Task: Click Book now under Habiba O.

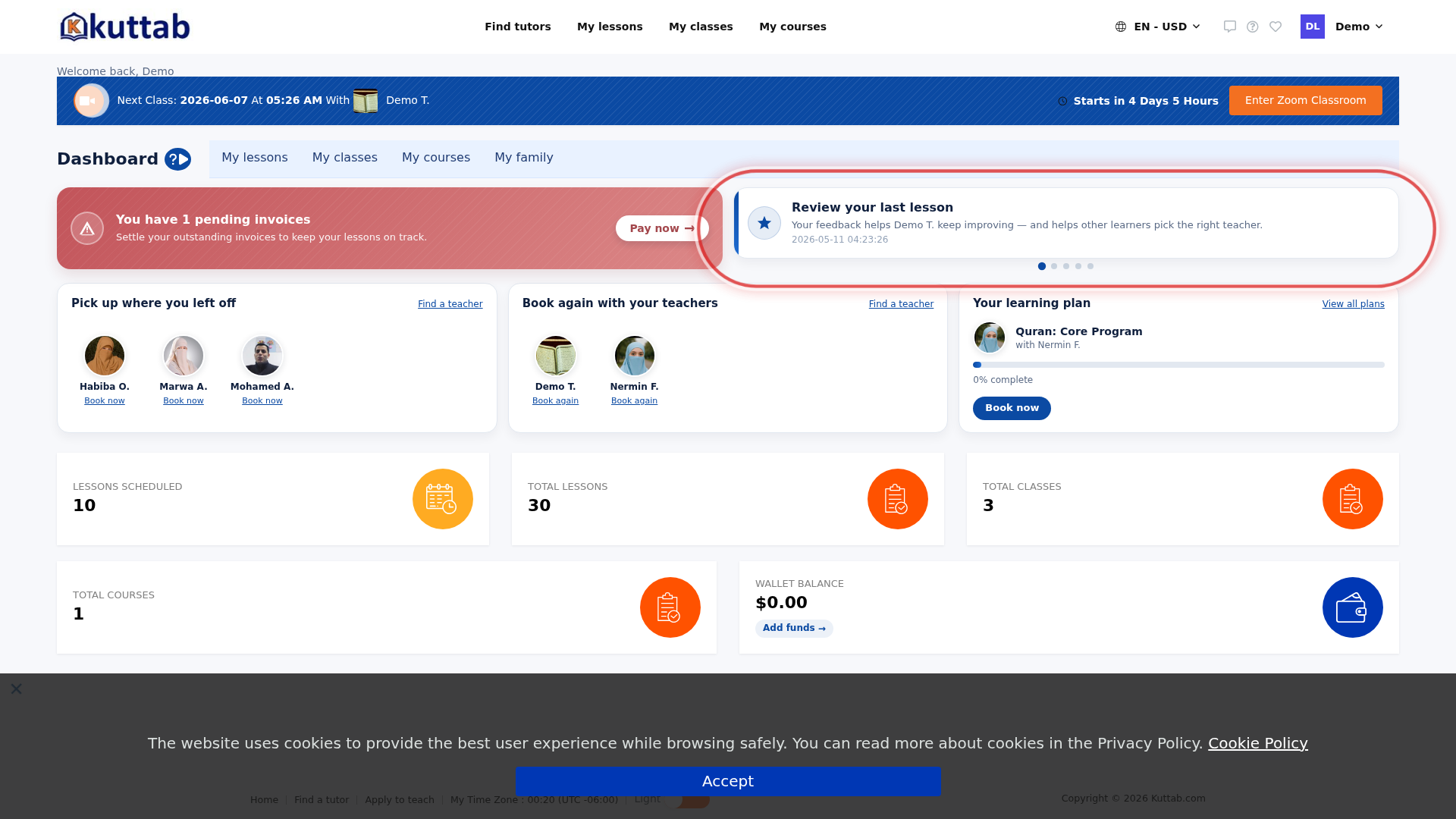Action: tap(105, 401)
